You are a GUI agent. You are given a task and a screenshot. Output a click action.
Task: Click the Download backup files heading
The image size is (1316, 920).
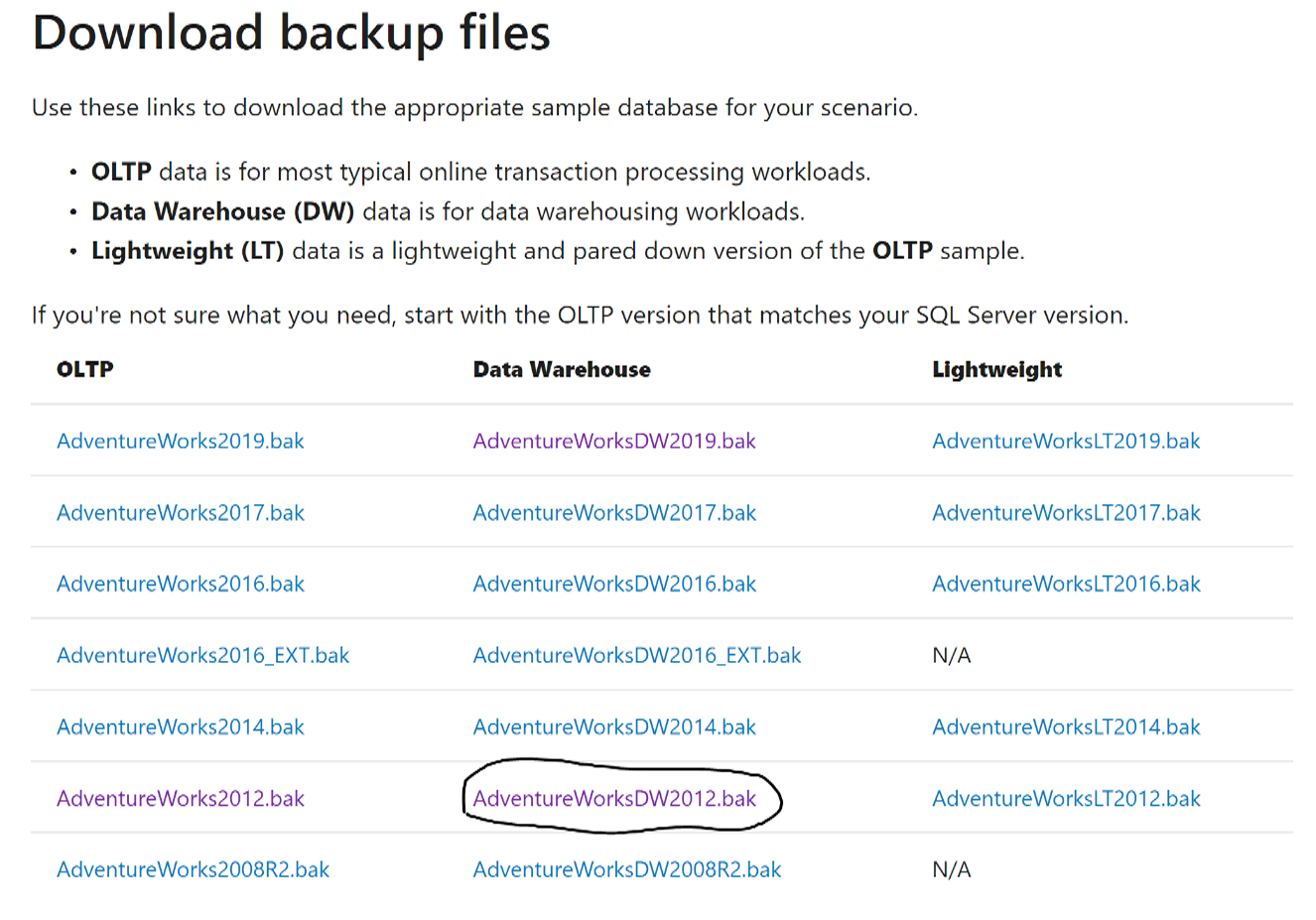(291, 33)
